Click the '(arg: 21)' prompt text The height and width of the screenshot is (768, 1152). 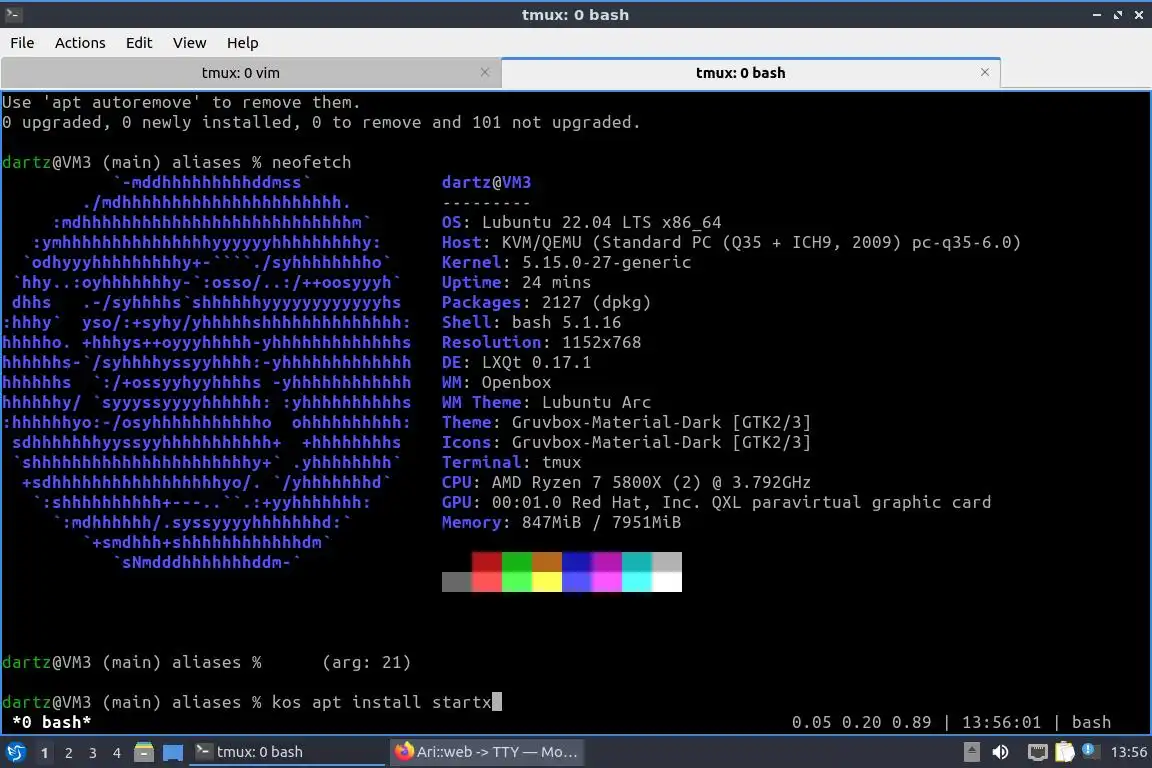366,662
